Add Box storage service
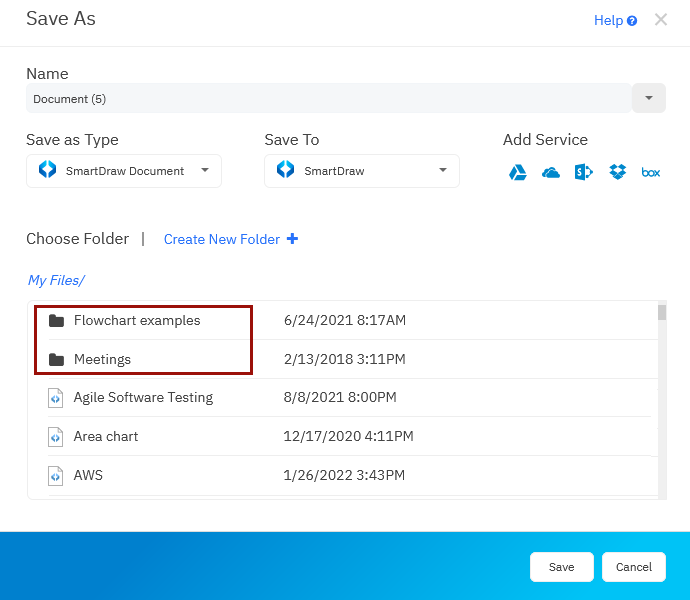 [x=651, y=172]
